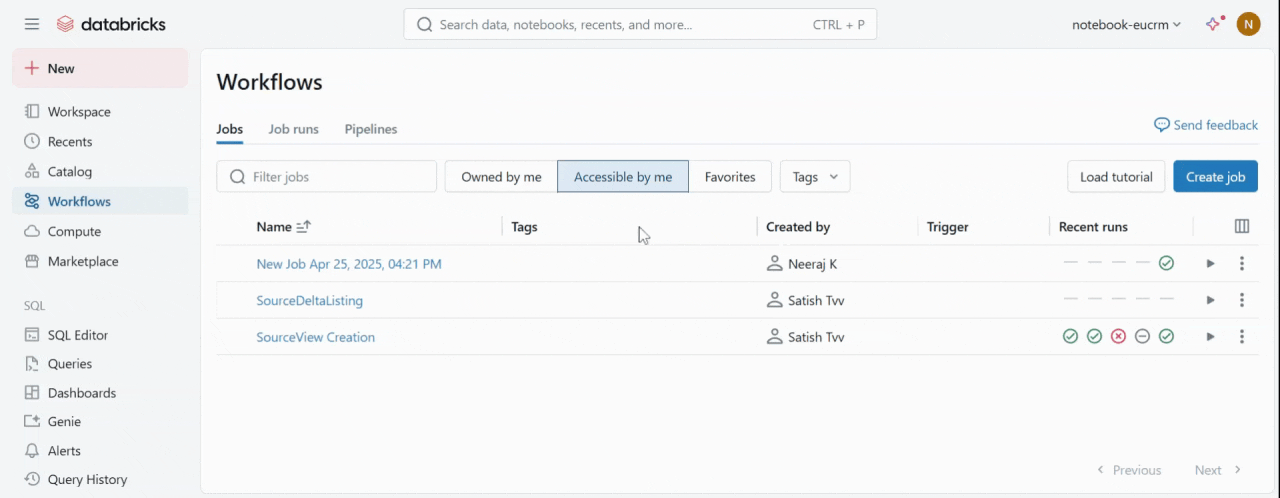Open the column chooser icon
Image resolution: width=1280 pixels, height=498 pixels.
(1242, 227)
